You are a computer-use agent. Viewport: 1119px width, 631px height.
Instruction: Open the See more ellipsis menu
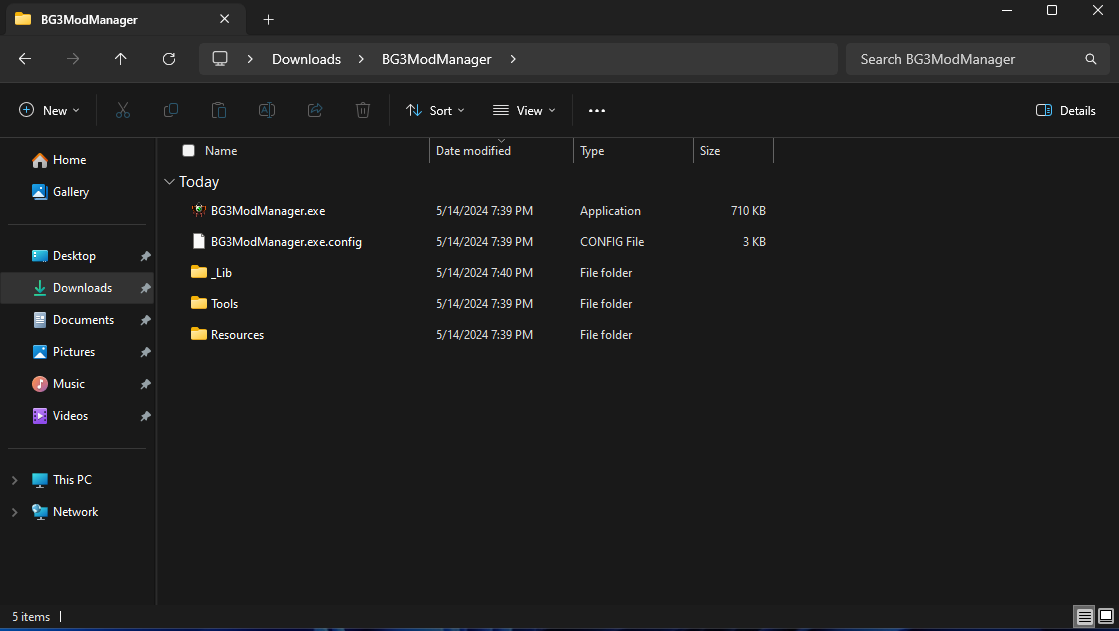pyautogui.click(x=597, y=110)
